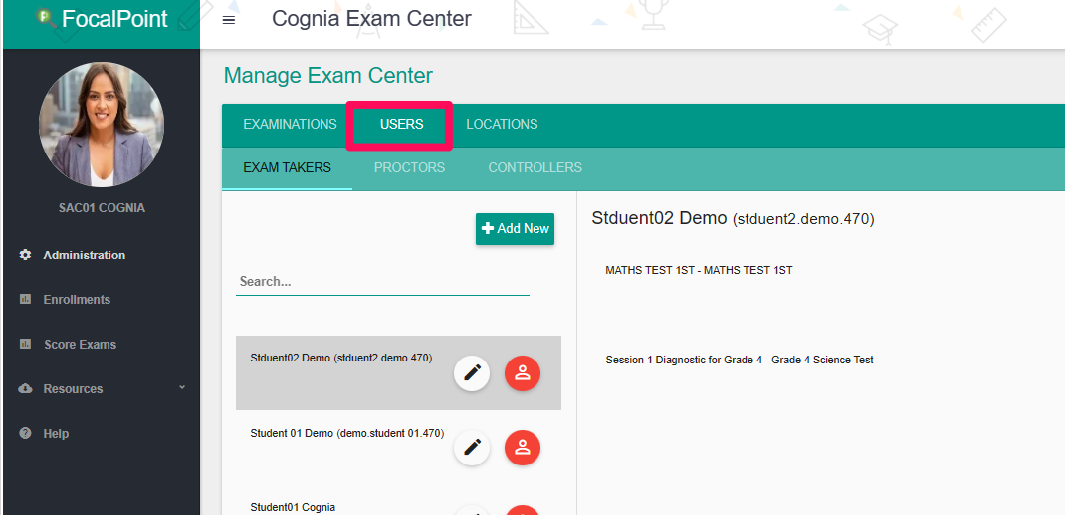Click the Resources cloud download icon

click(x=25, y=389)
